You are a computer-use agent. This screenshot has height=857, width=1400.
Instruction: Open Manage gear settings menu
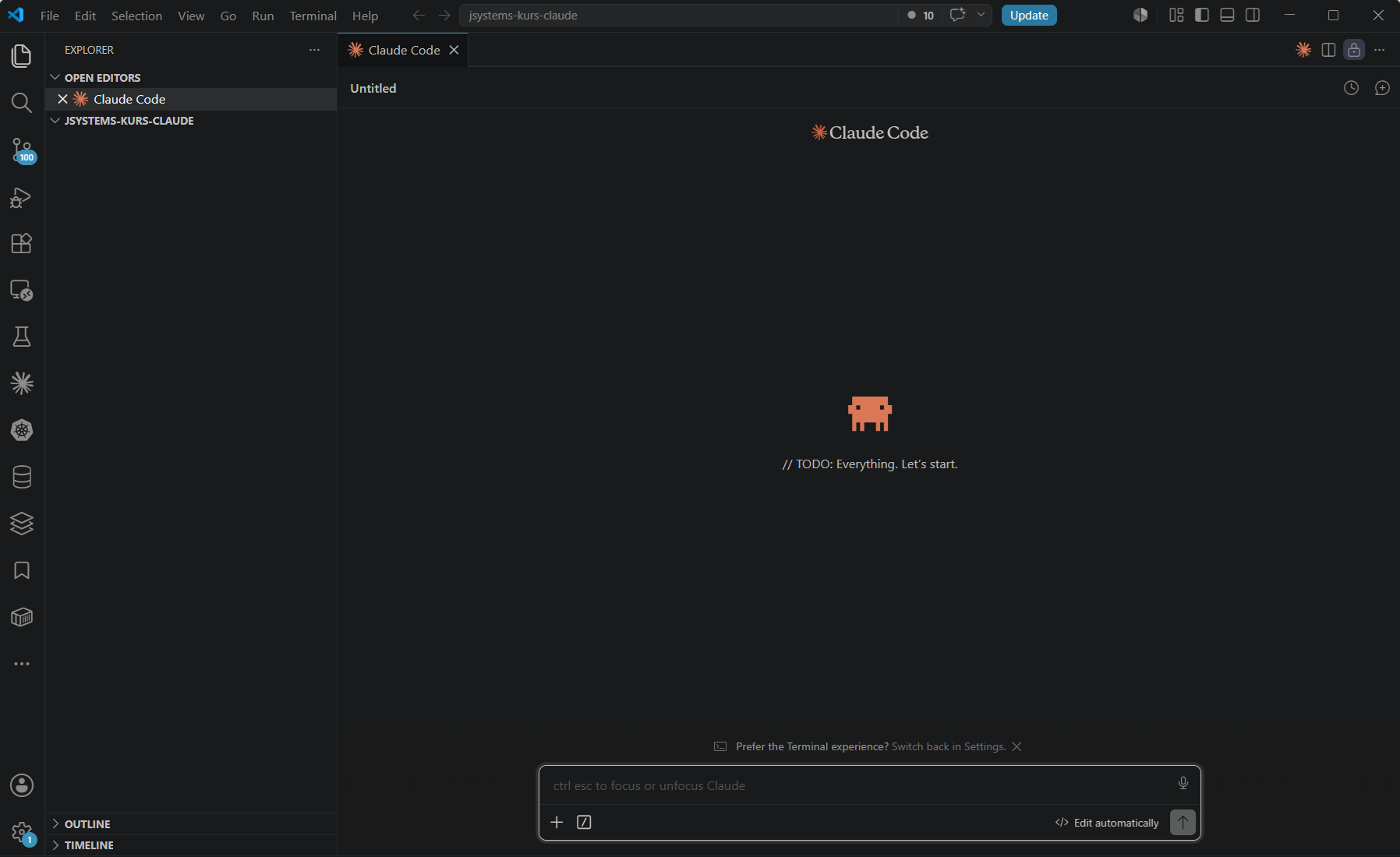click(x=22, y=832)
